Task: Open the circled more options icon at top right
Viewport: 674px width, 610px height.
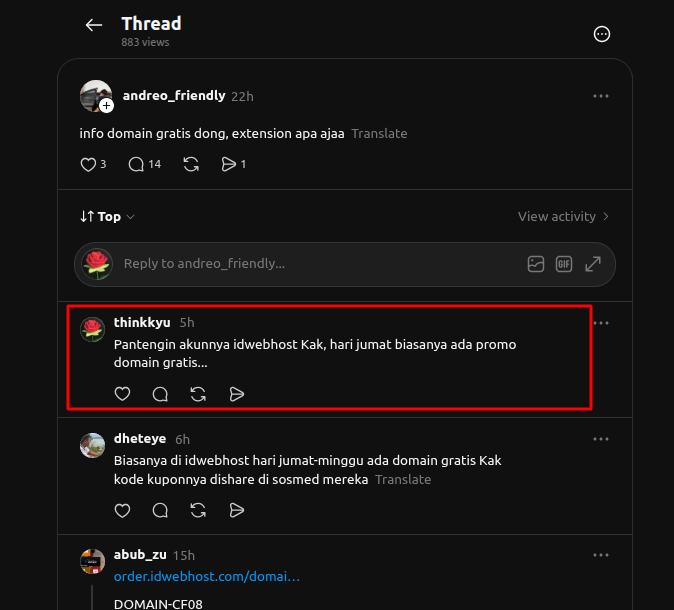Action: tap(601, 34)
